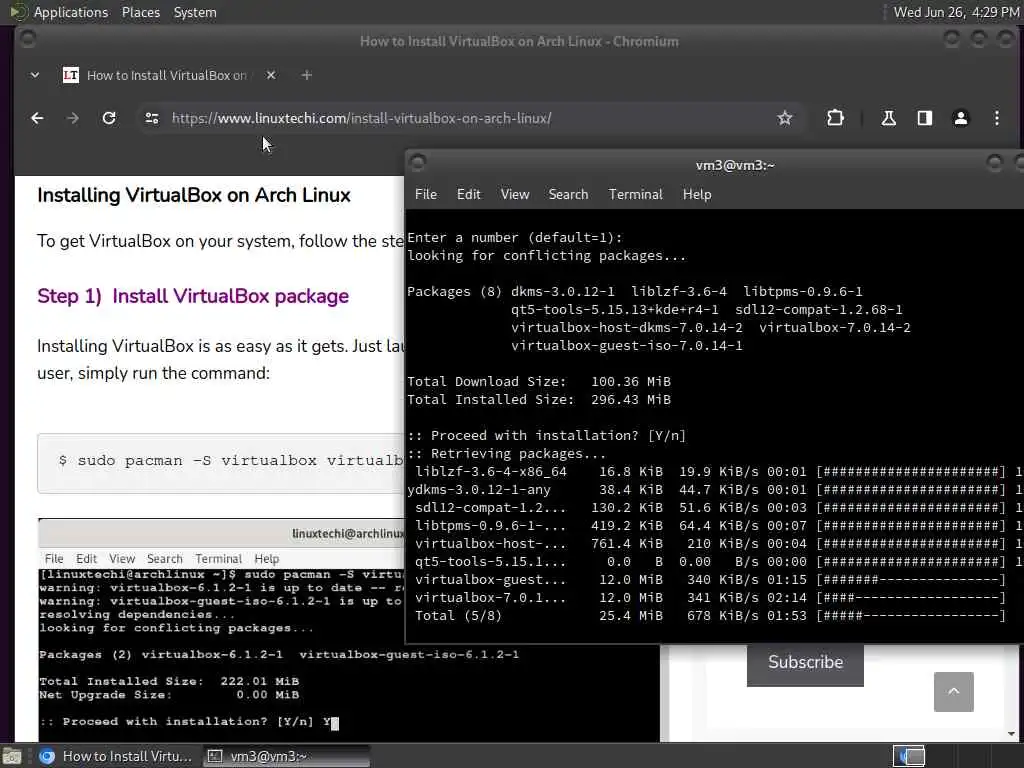Click the Chromium window menu button at title left
The width and height of the screenshot is (1024, 768).
(x=27, y=39)
